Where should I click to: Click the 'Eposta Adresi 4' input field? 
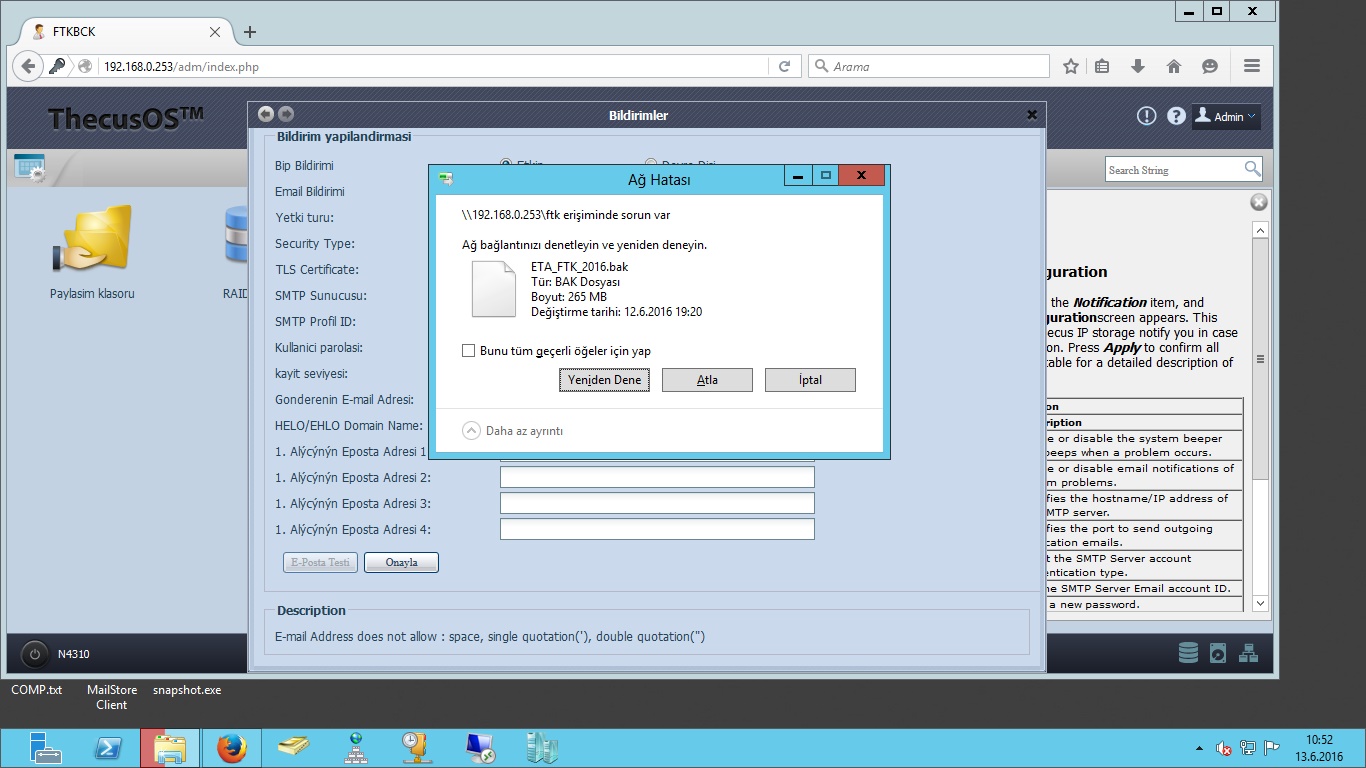(x=657, y=529)
